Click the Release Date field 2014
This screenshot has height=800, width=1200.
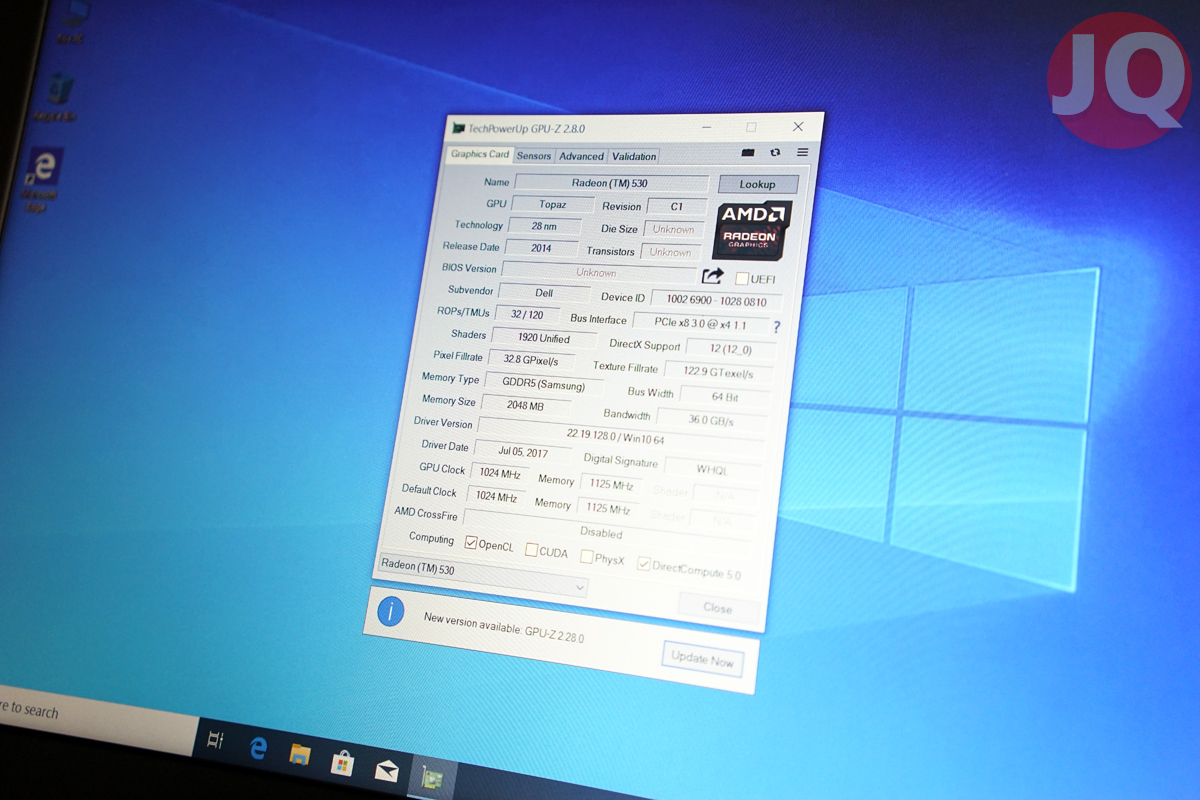(541, 248)
